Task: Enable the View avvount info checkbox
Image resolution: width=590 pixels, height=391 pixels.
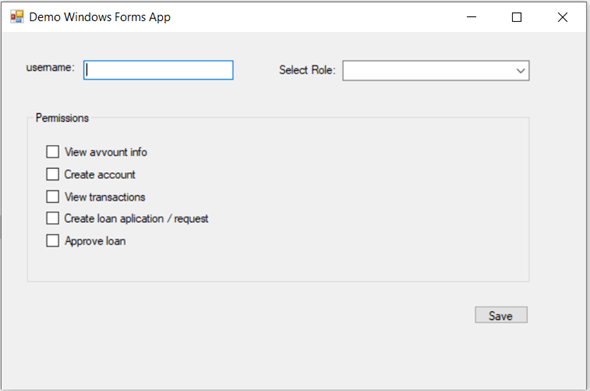Action: [53, 152]
